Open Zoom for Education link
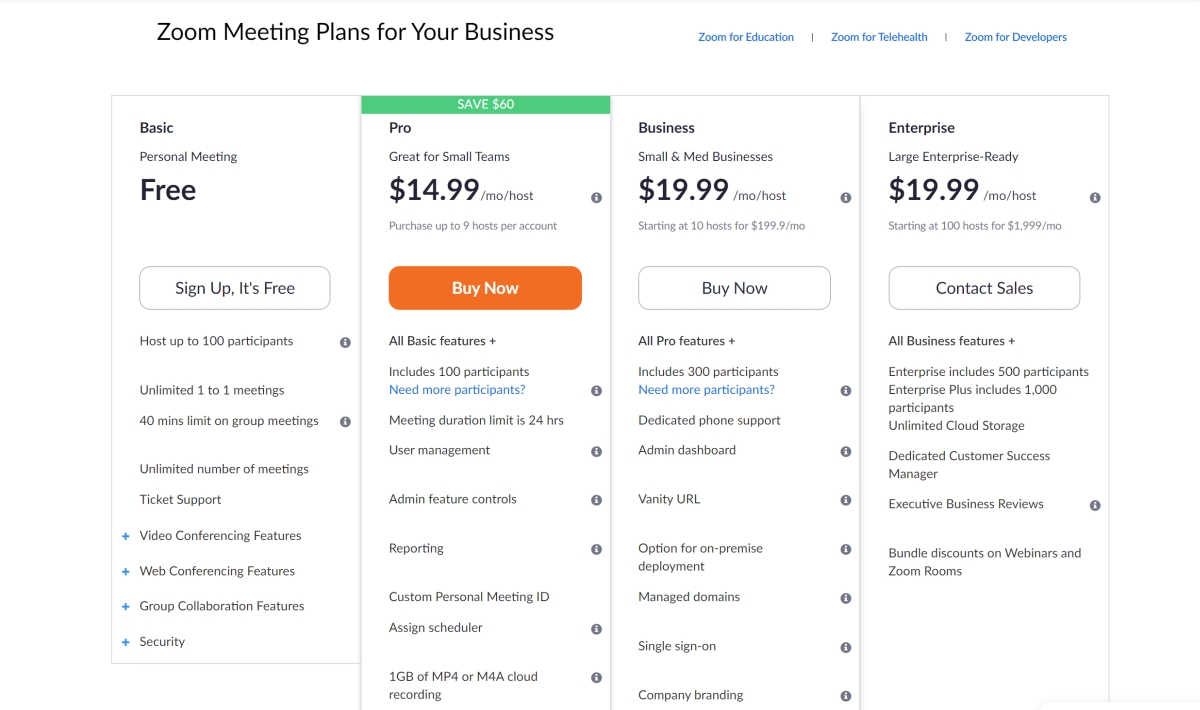The image size is (1200, 710). 746,37
